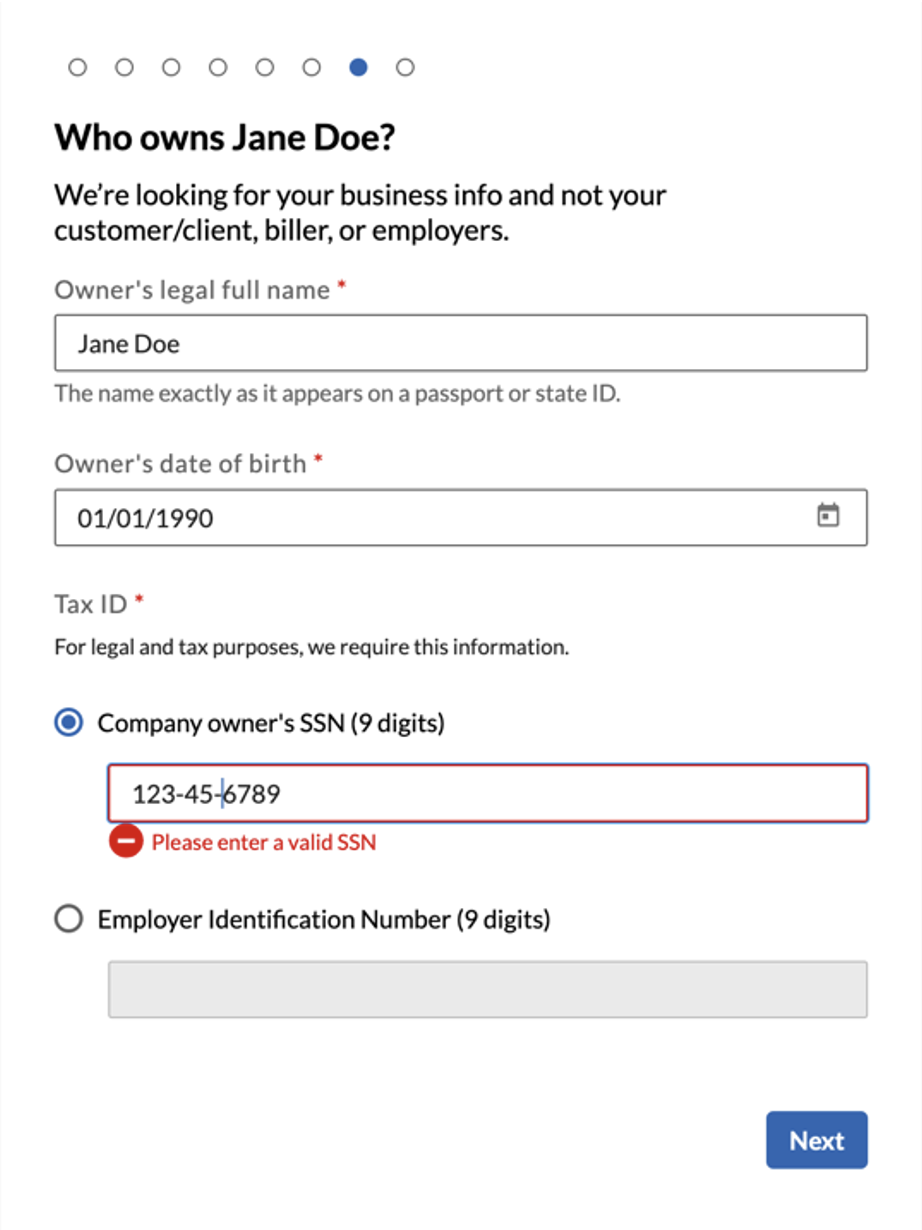Viewport: 922px width, 1230px height.
Task: Click the Tax ID section label
Action: click(89, 604)
